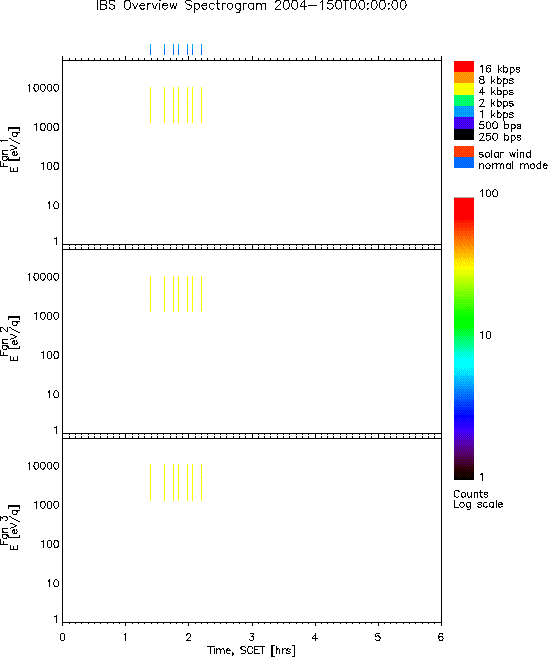Click the x-axis tick label '1'
The width and height of the screenshot is (548, 657).
point(125,637)
